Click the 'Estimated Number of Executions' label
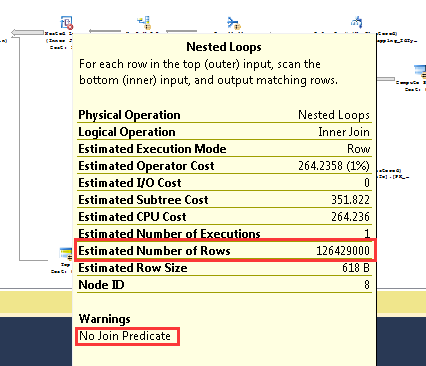426x366 pixels. pyautogui.click(x=169, y=234)
